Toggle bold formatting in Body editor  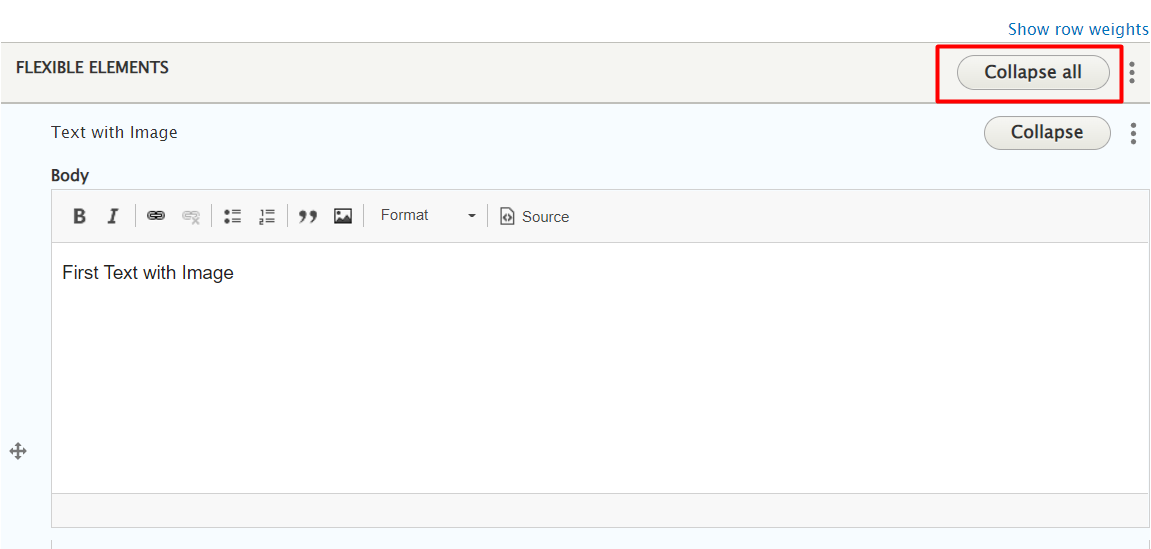[80, 216]
